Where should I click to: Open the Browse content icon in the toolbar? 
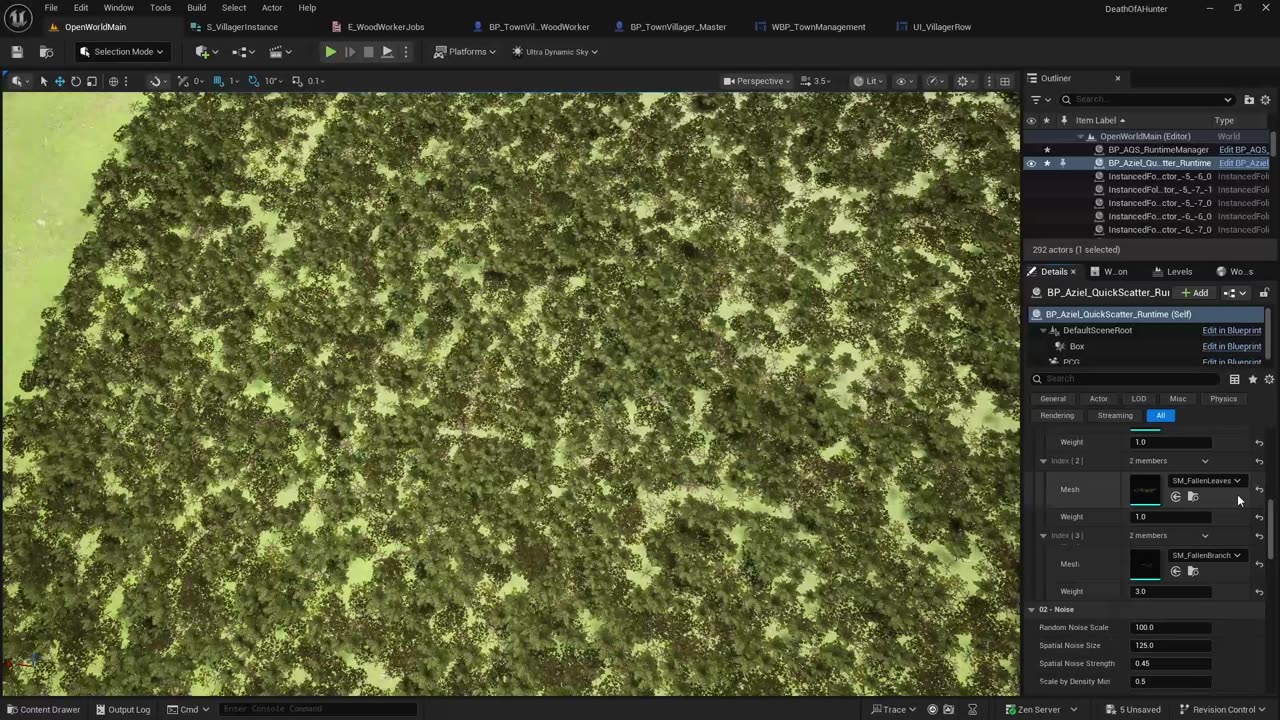pyautogui.click(x=46, y=52)
